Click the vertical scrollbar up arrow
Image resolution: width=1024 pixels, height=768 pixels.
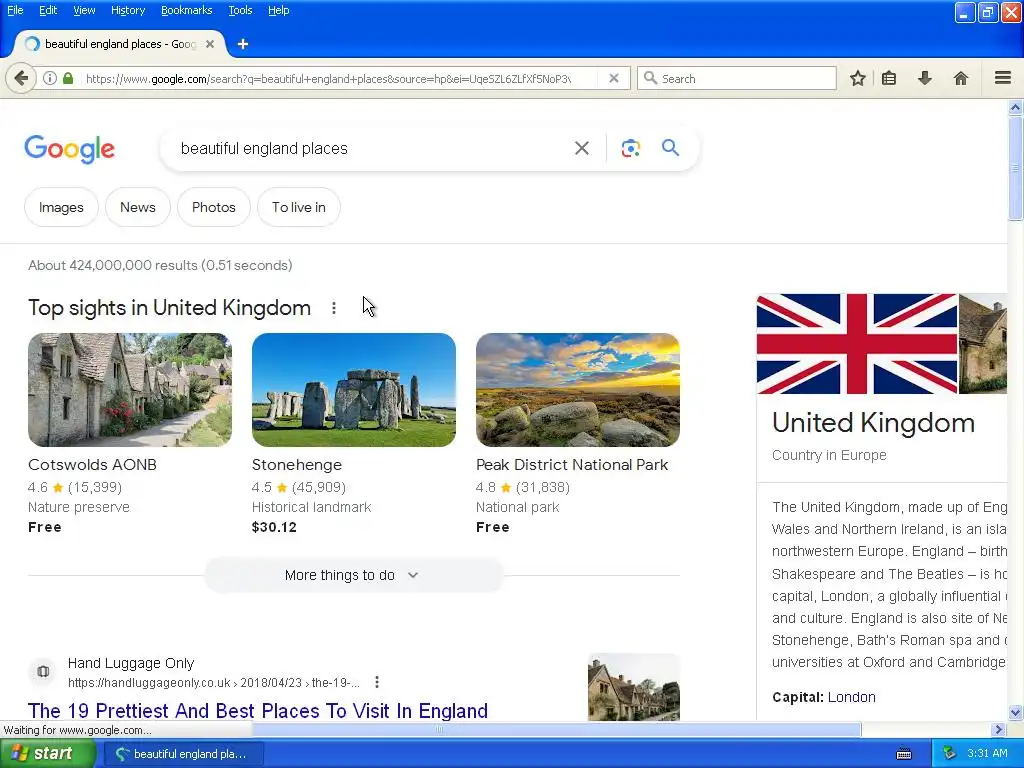coord(1015,107)
